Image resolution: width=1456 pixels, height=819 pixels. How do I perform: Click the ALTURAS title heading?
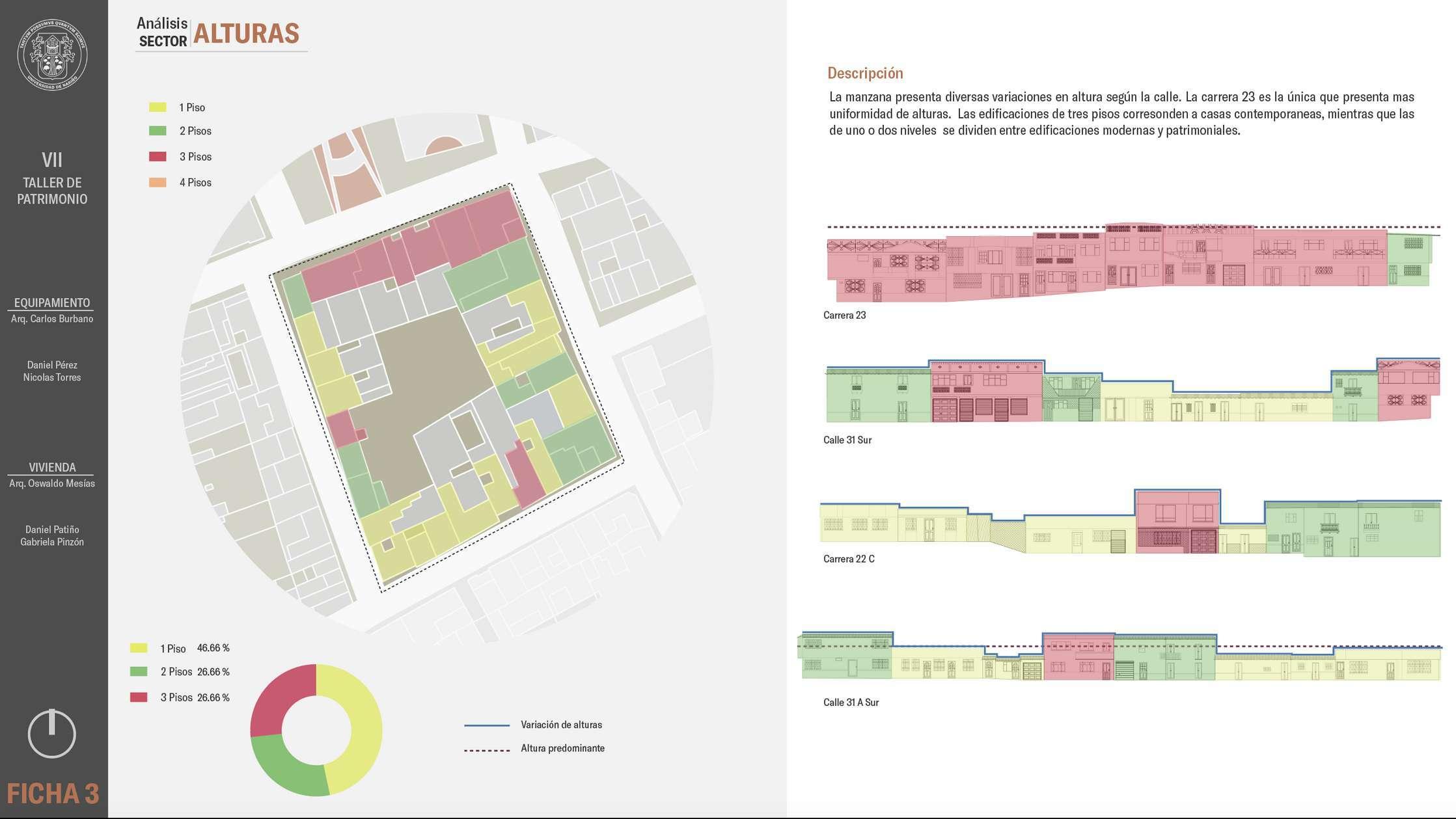[246, 33]
